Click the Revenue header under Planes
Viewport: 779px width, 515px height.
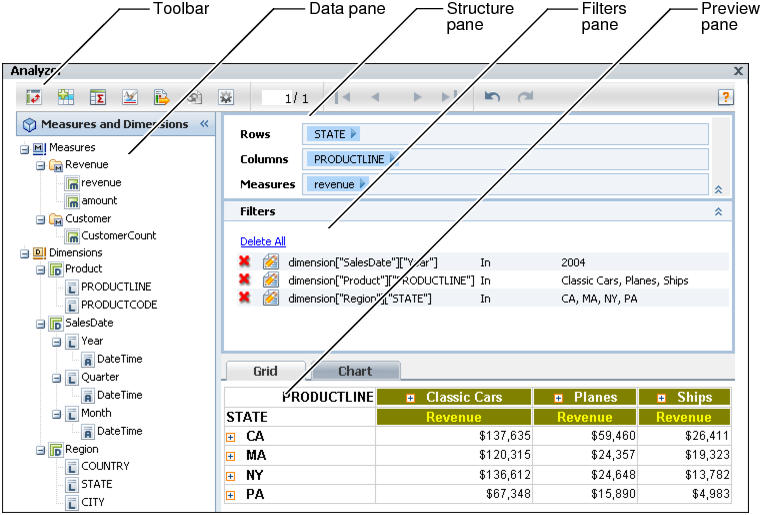585,417
